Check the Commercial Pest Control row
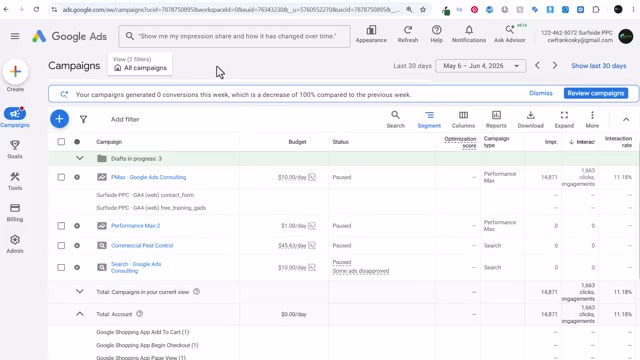 point(61,245)
